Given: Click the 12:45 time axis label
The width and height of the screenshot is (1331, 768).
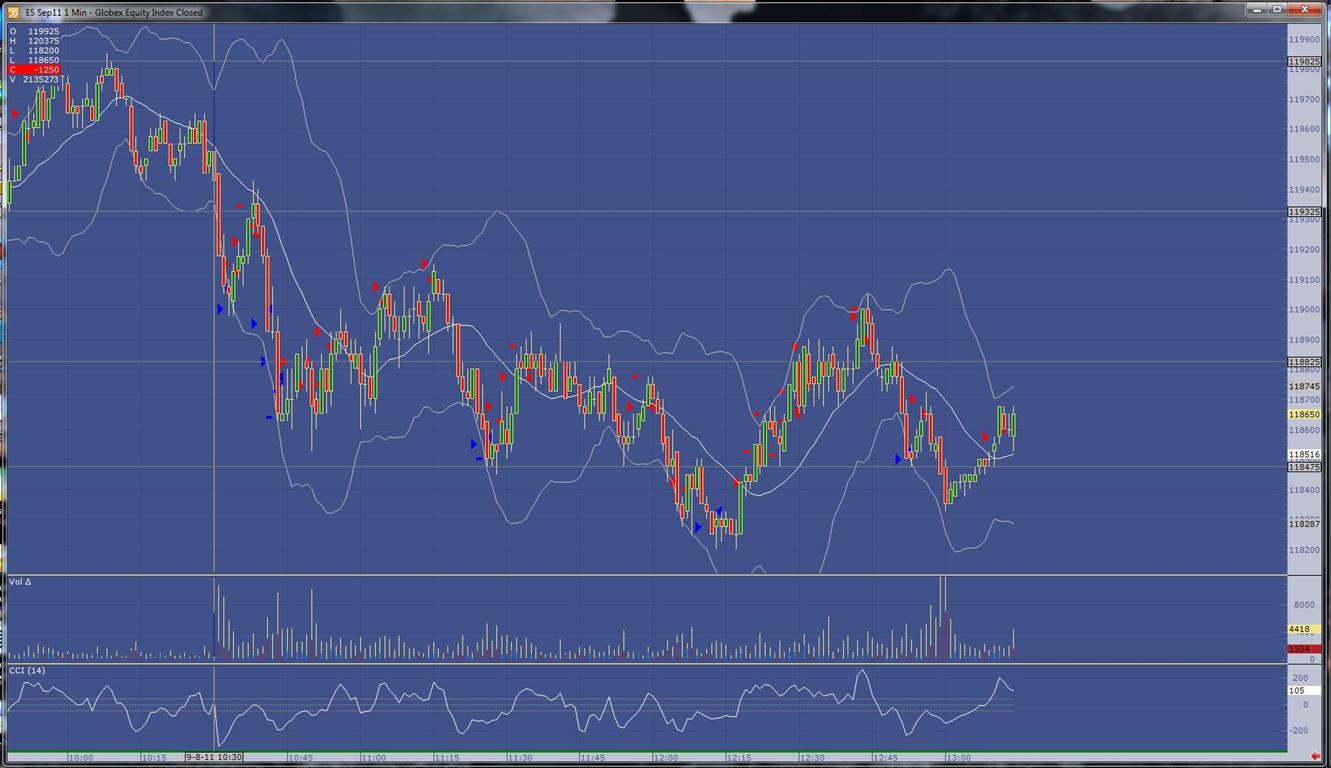Looking at the screenshot, I should tap(885, 758).
